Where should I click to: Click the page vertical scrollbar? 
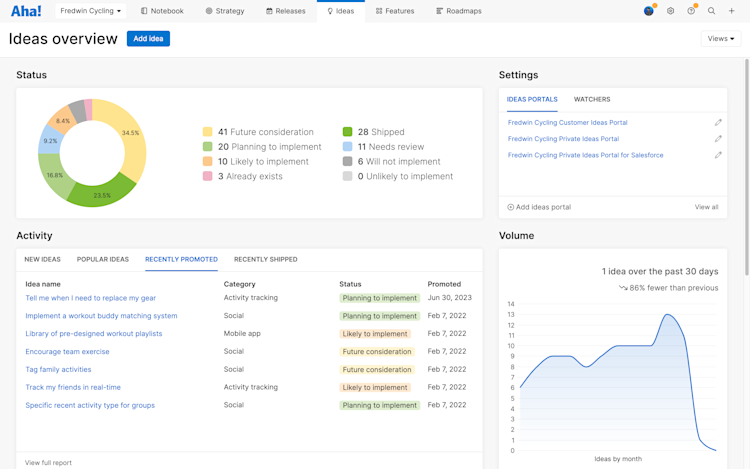[747, 167]
